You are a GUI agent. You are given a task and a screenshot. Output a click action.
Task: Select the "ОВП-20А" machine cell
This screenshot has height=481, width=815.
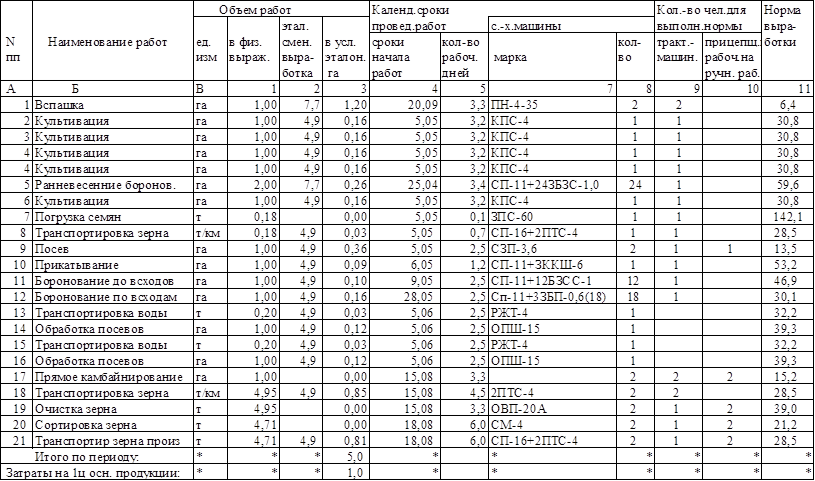click(520, 408)
